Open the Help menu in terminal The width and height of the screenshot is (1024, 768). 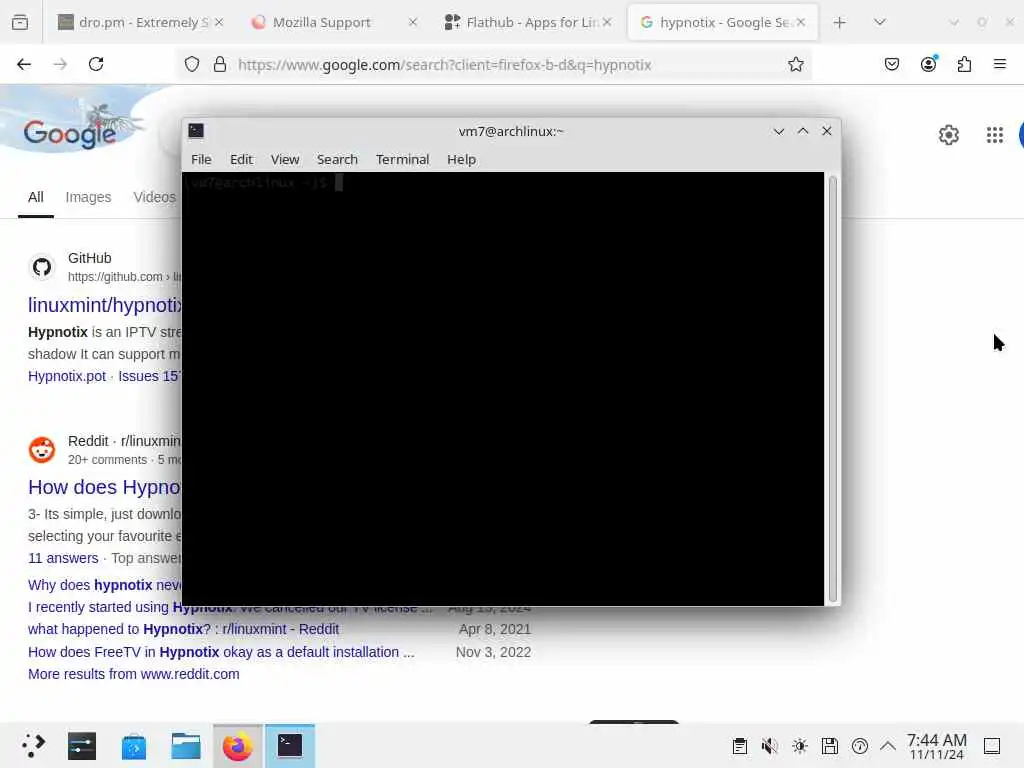461,159
